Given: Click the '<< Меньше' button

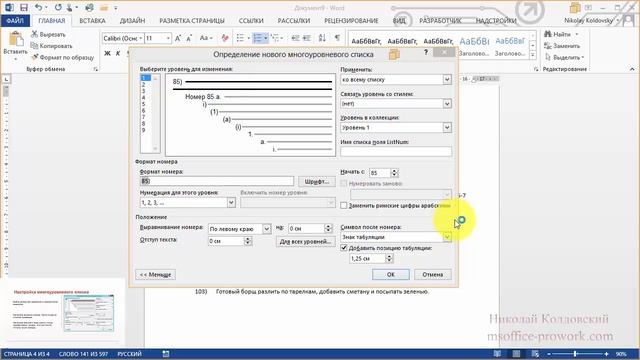Looking at the screenshot, I should pos(156,274).
